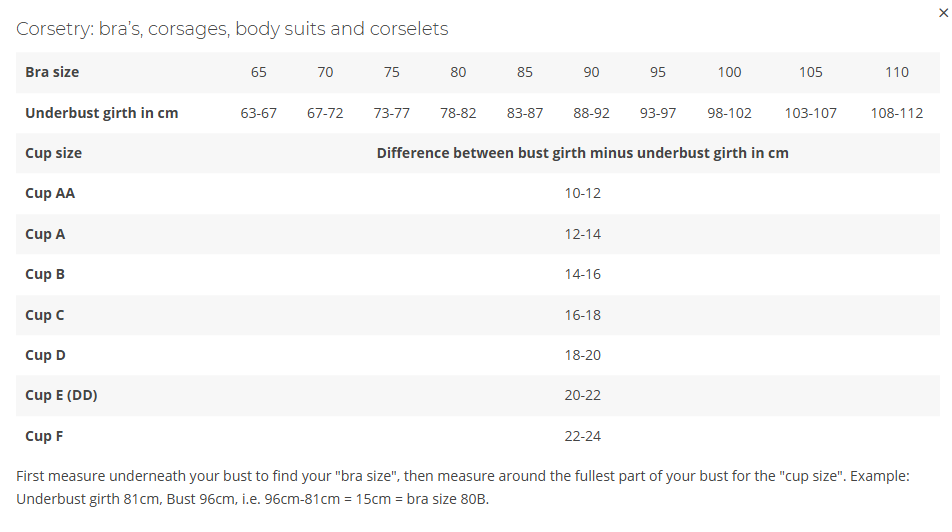The image size is (952, 532).
Task: Select the underbust girth 108-112 cell
Action: tap(897, 113)
